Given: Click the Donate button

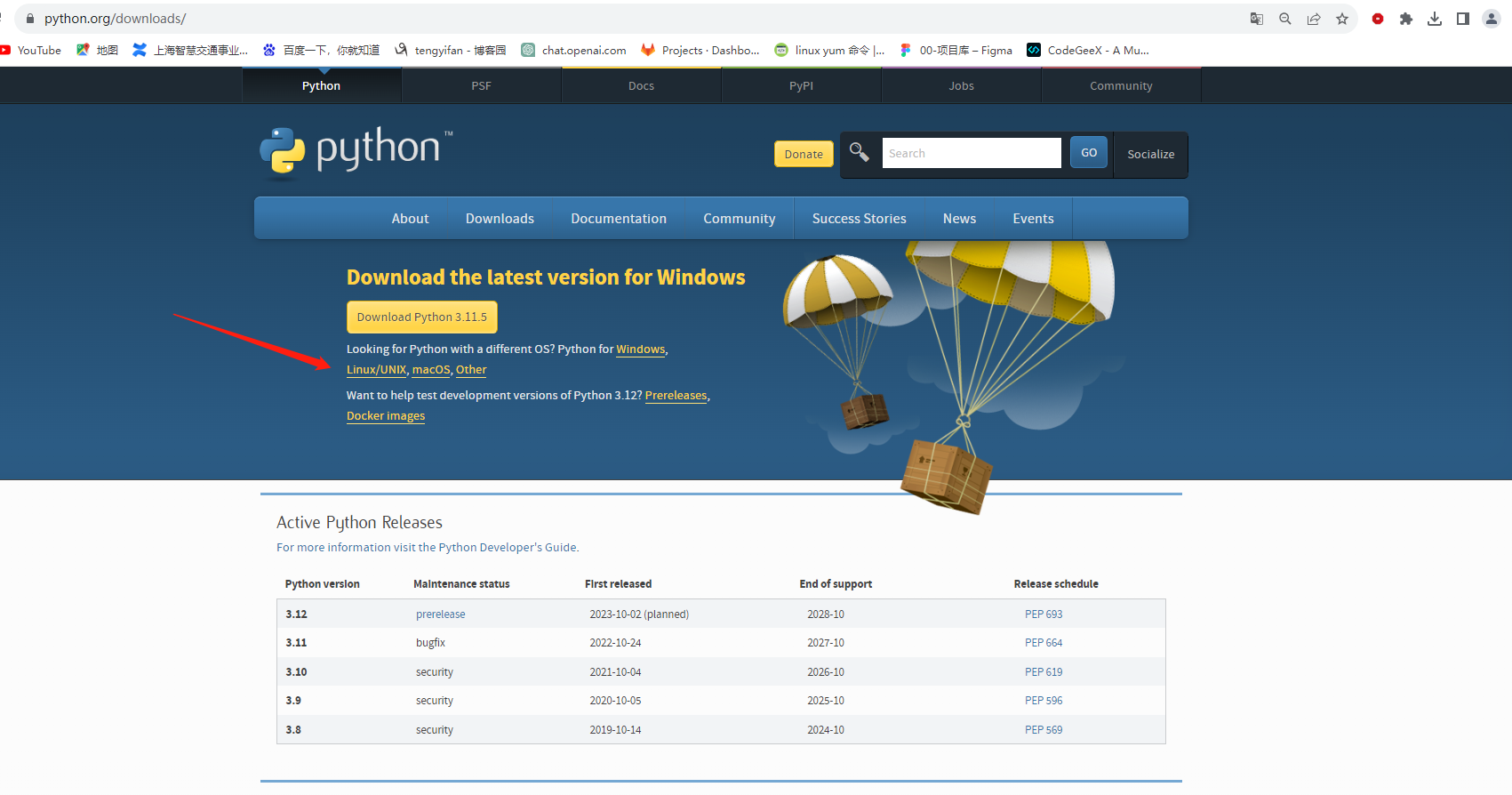Looking at the screenshot, I should [x=804, y=154].
